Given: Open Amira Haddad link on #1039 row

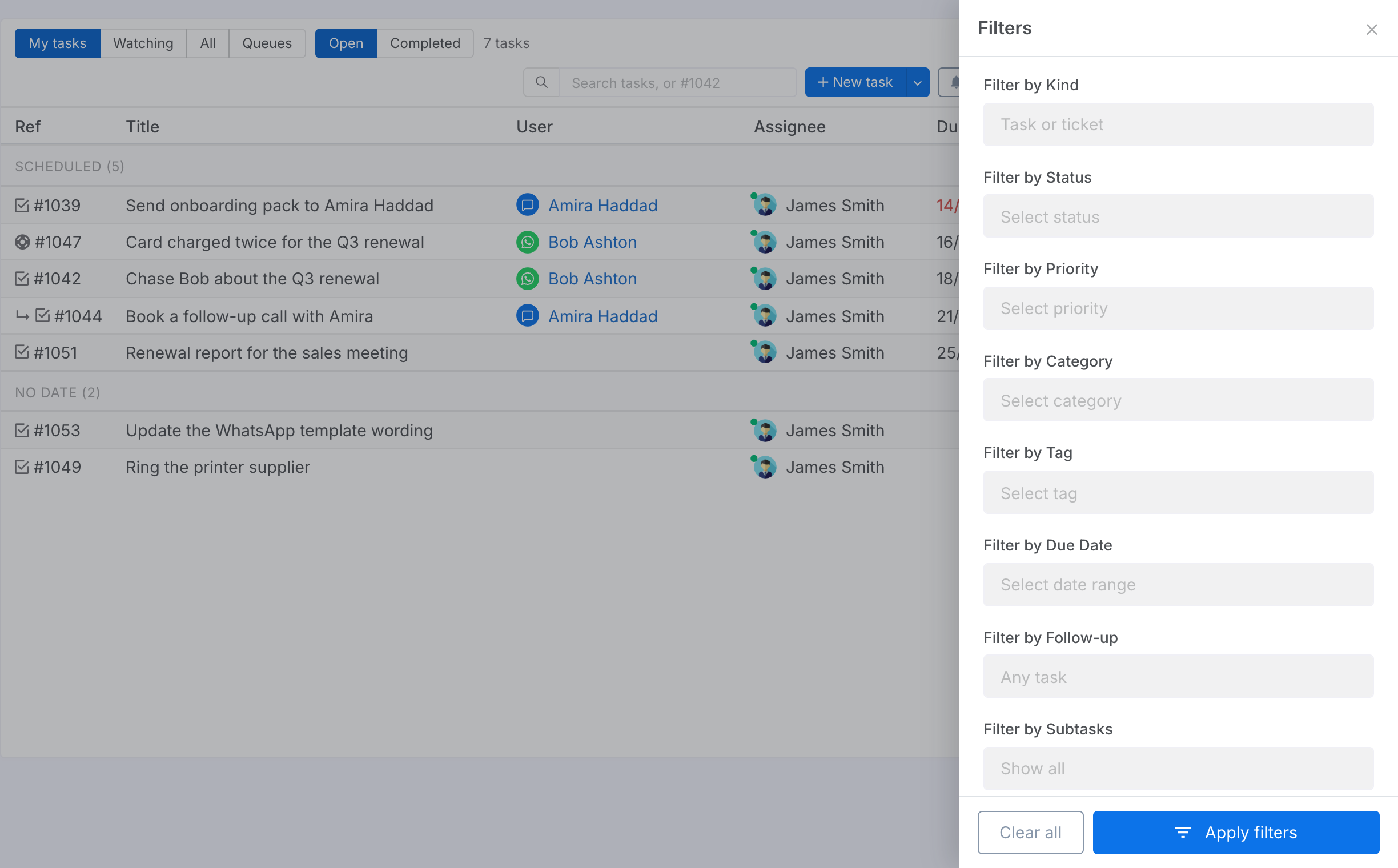Looking at the screenshot, I should [x=602, y=205].
